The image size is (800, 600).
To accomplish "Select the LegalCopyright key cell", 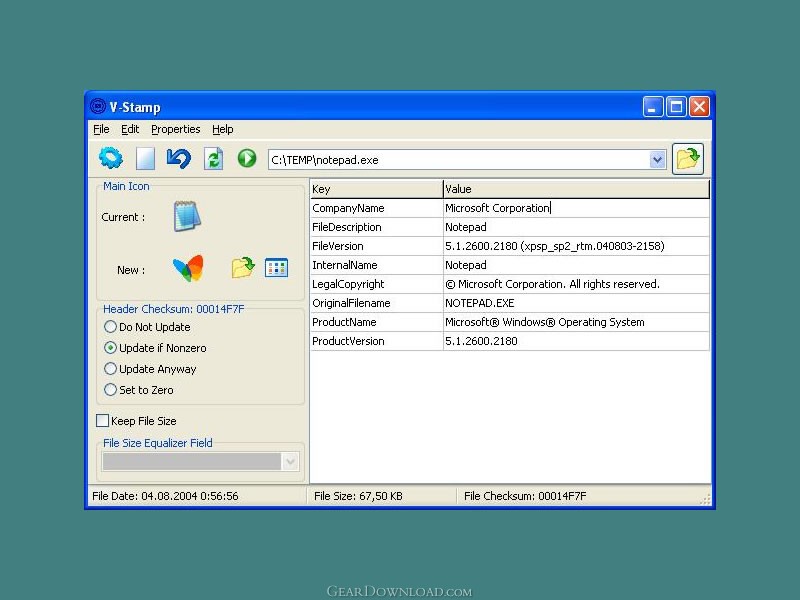I will [377, 284].
